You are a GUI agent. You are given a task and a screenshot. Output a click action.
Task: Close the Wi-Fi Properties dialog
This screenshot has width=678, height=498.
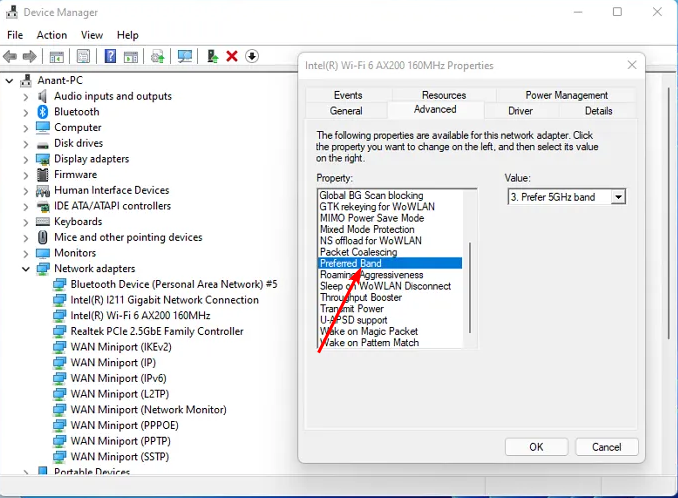coord(632,65)
